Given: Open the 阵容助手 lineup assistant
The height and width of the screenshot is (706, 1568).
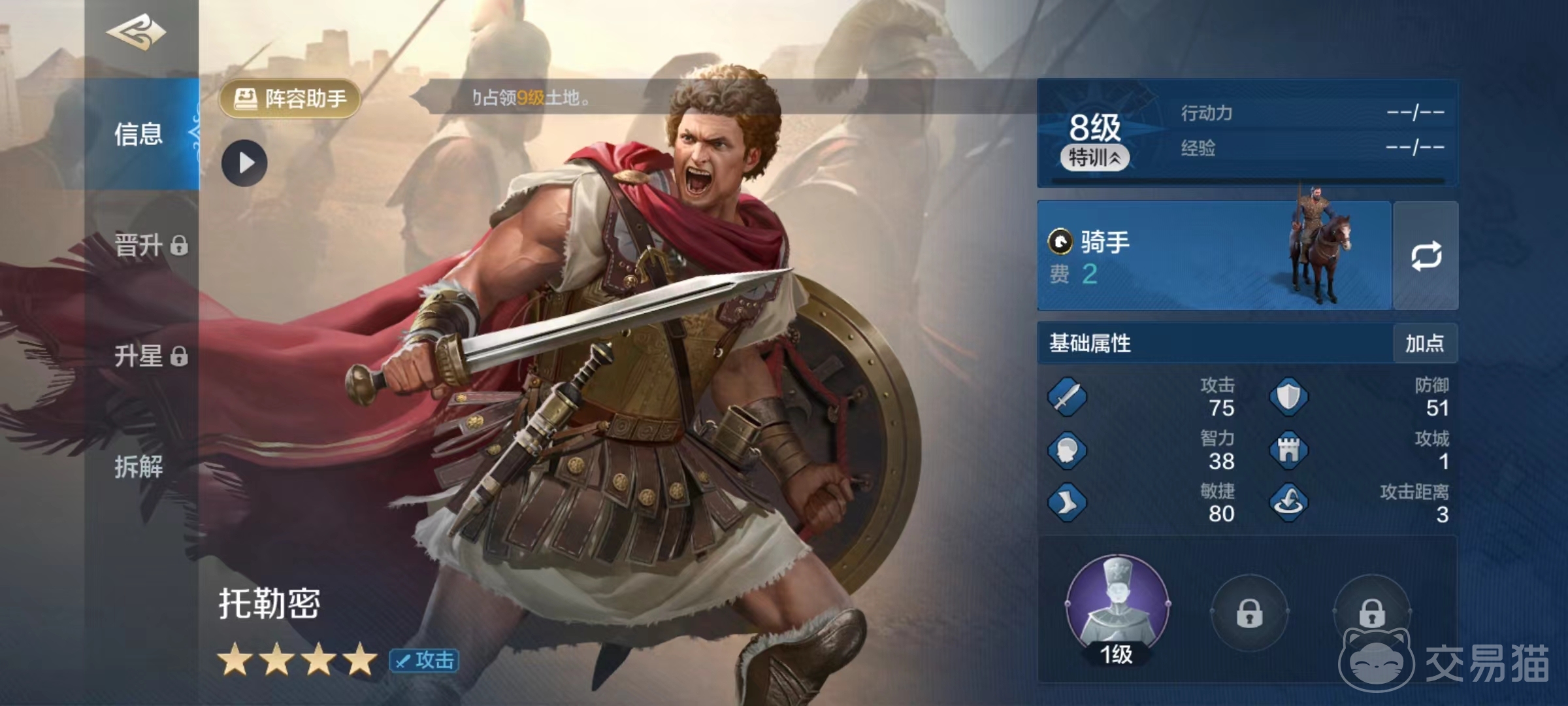Looking at the screenshot, I should tap(290, 99).
